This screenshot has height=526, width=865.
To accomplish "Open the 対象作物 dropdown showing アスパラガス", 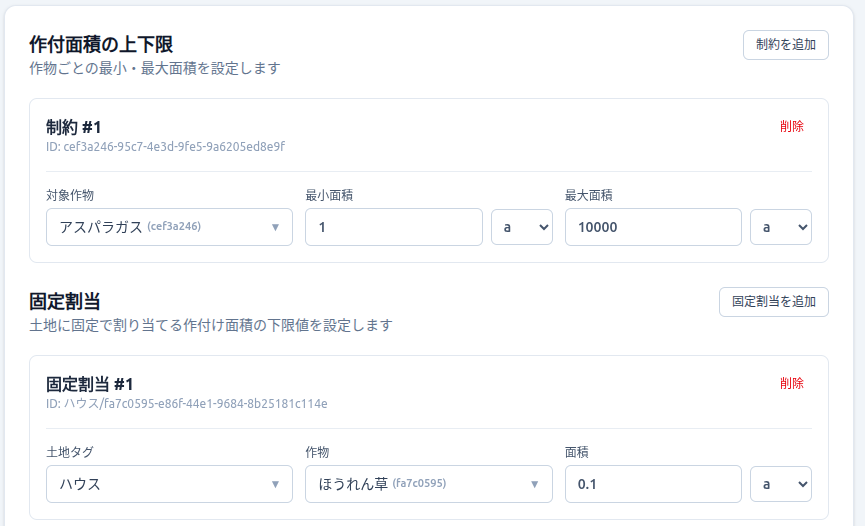I will point(169,227).
